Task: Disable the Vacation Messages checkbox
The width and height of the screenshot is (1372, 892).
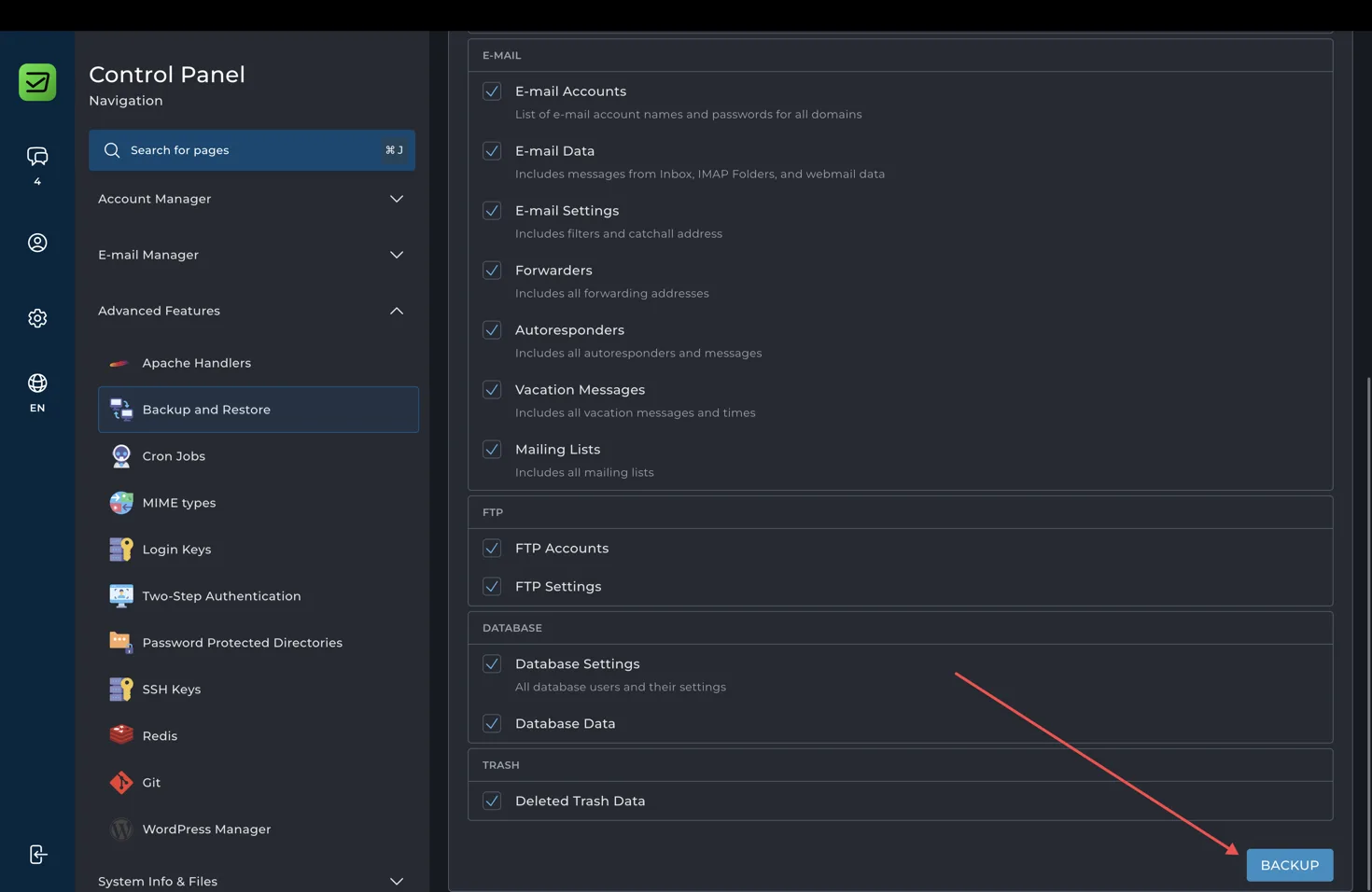Action: [x=492, y=390]
